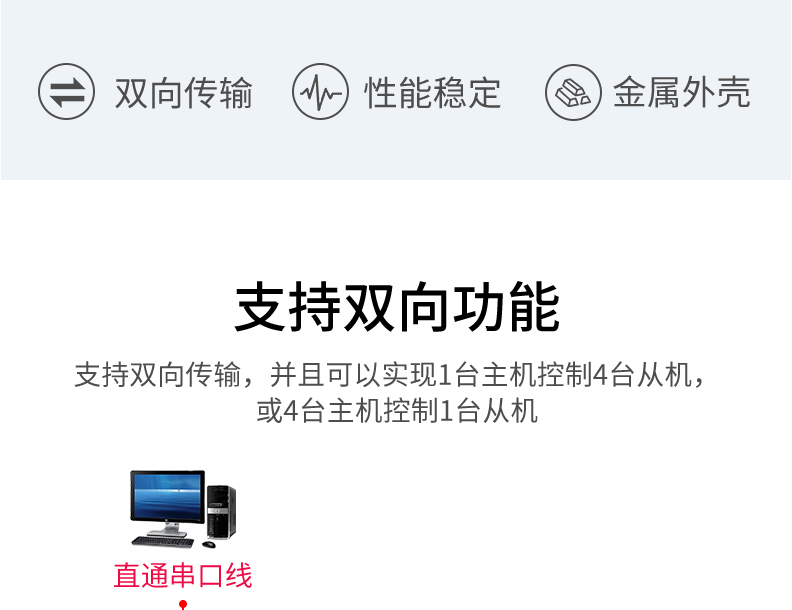Select the 双向传输 feature label
The height and width of the screenshot is (610, 792).
184,93
